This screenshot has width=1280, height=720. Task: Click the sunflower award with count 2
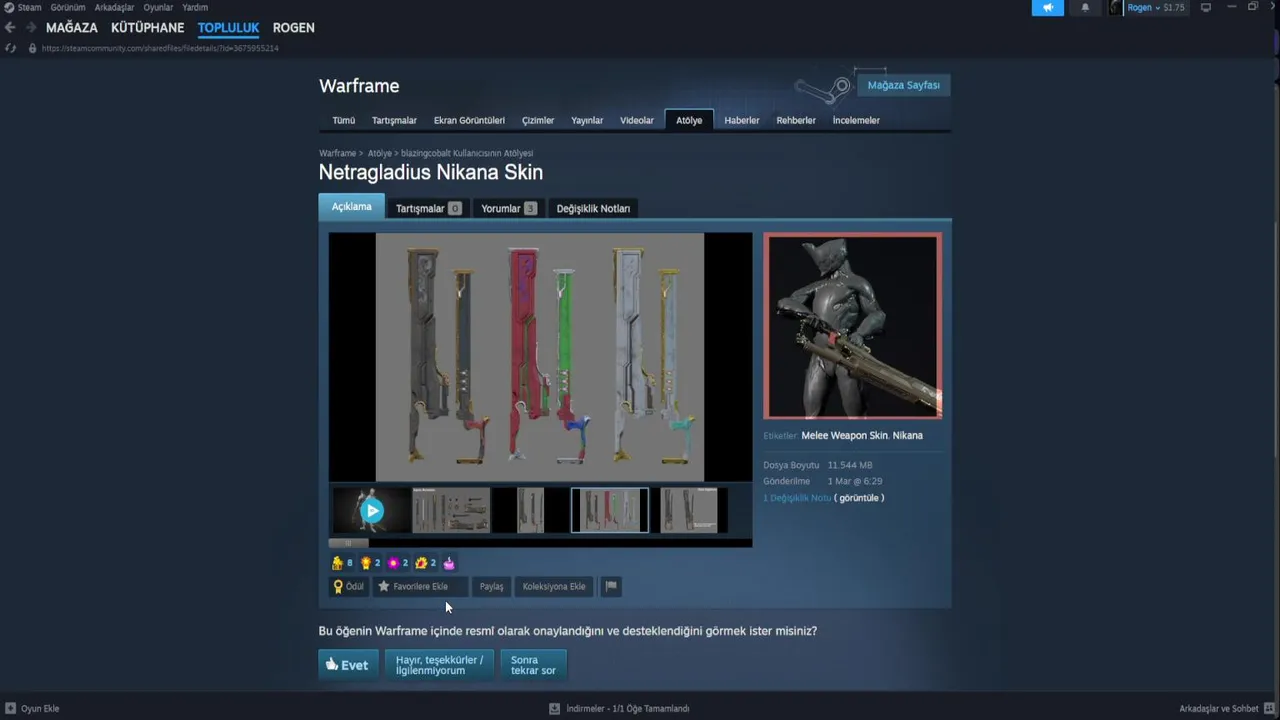pos(421,563)
